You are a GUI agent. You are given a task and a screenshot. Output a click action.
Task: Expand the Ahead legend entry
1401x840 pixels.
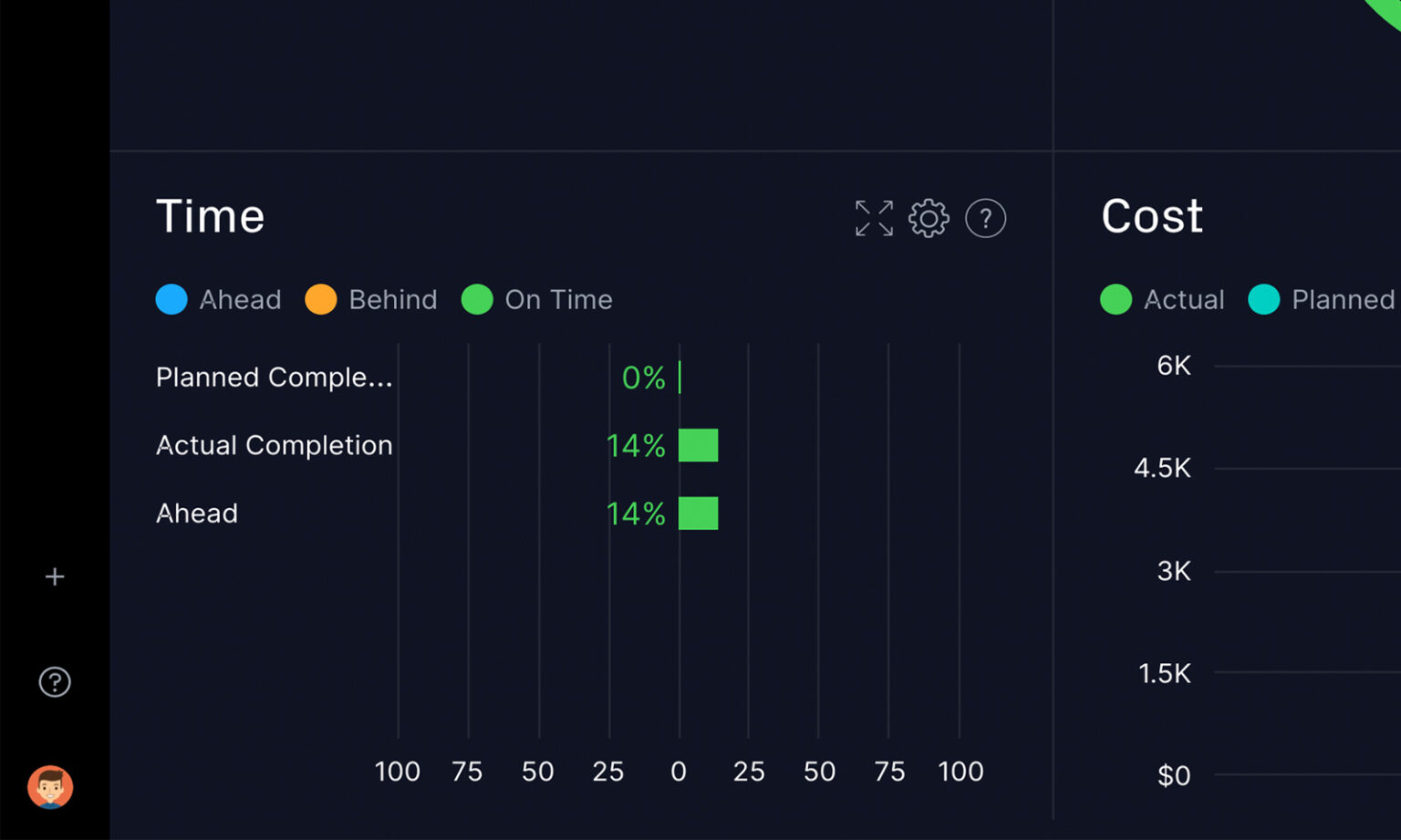tap(220, 299)
